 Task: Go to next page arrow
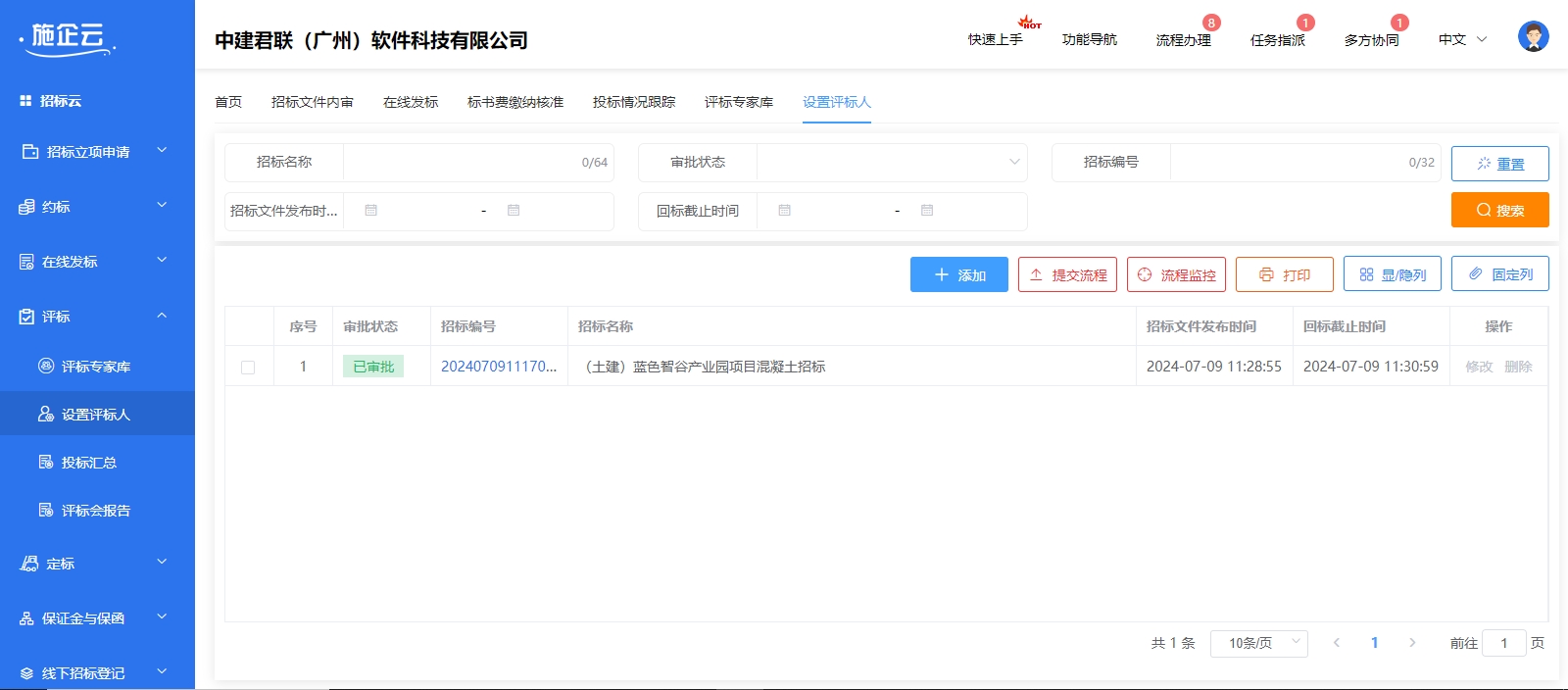pos(1412,643)
